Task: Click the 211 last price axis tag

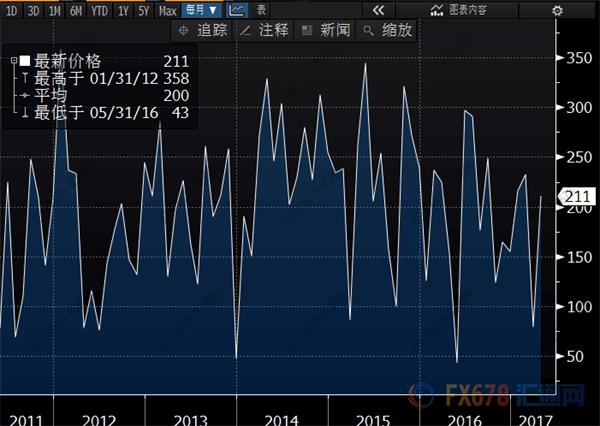Action: click(577, 197)
